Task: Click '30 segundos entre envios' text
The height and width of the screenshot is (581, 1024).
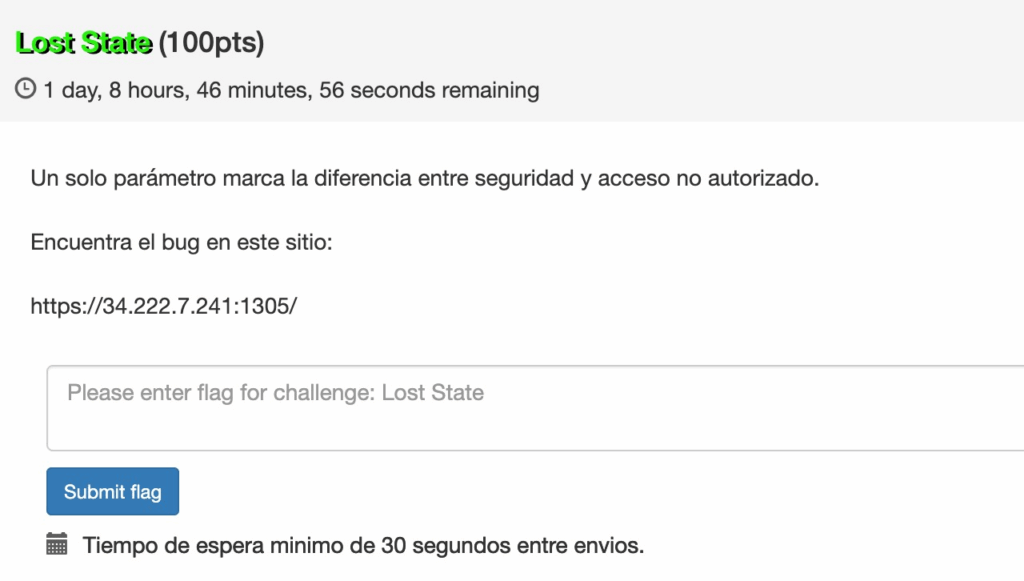Action: 513,546
